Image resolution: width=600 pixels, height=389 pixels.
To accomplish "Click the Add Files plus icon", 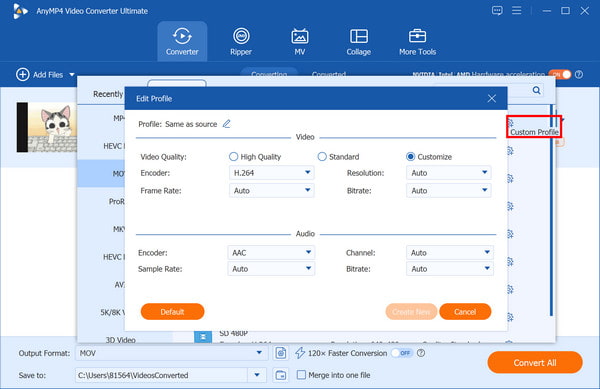I will 23,75.
